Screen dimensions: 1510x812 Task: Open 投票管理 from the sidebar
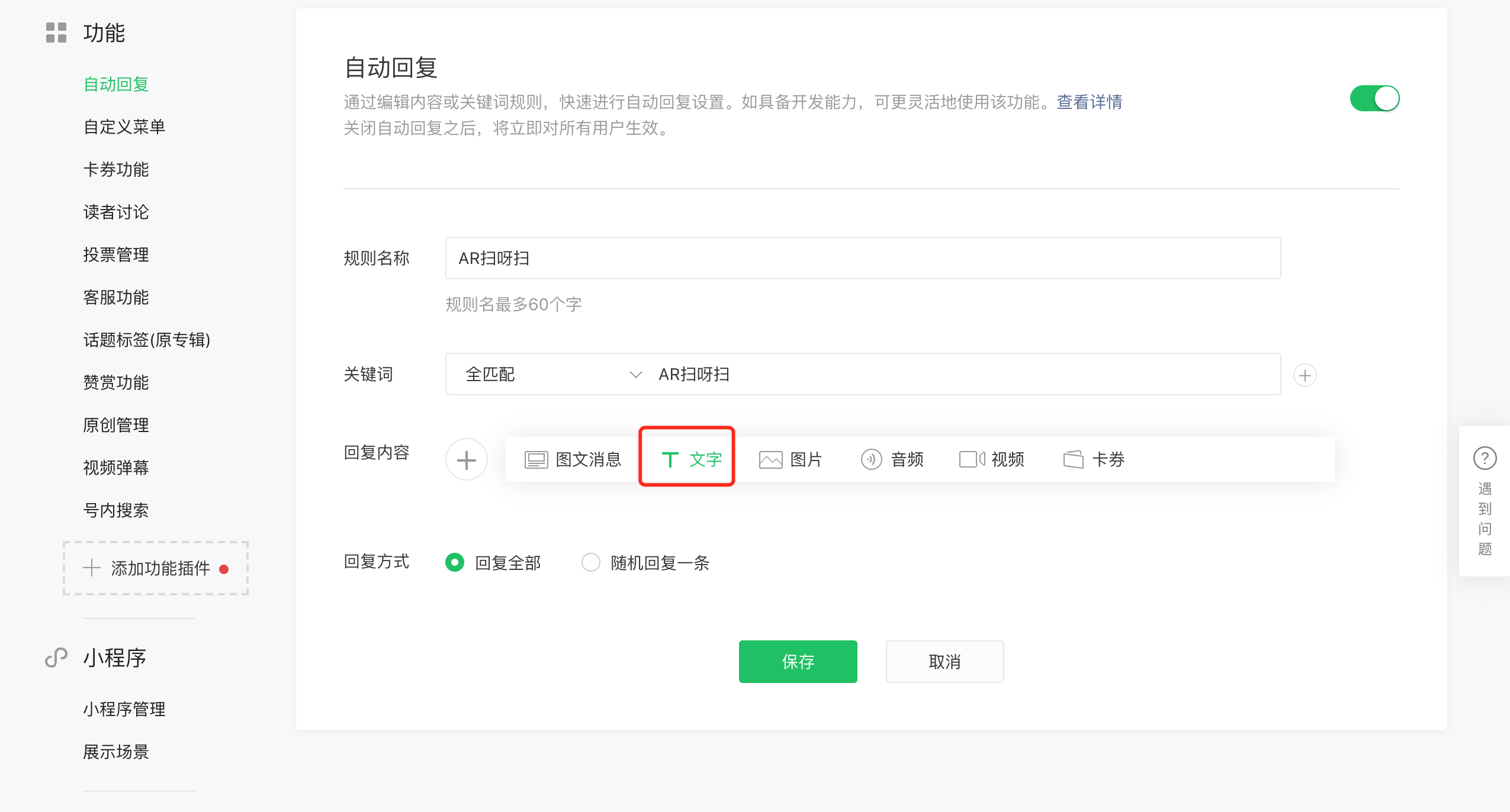[116, 255]
